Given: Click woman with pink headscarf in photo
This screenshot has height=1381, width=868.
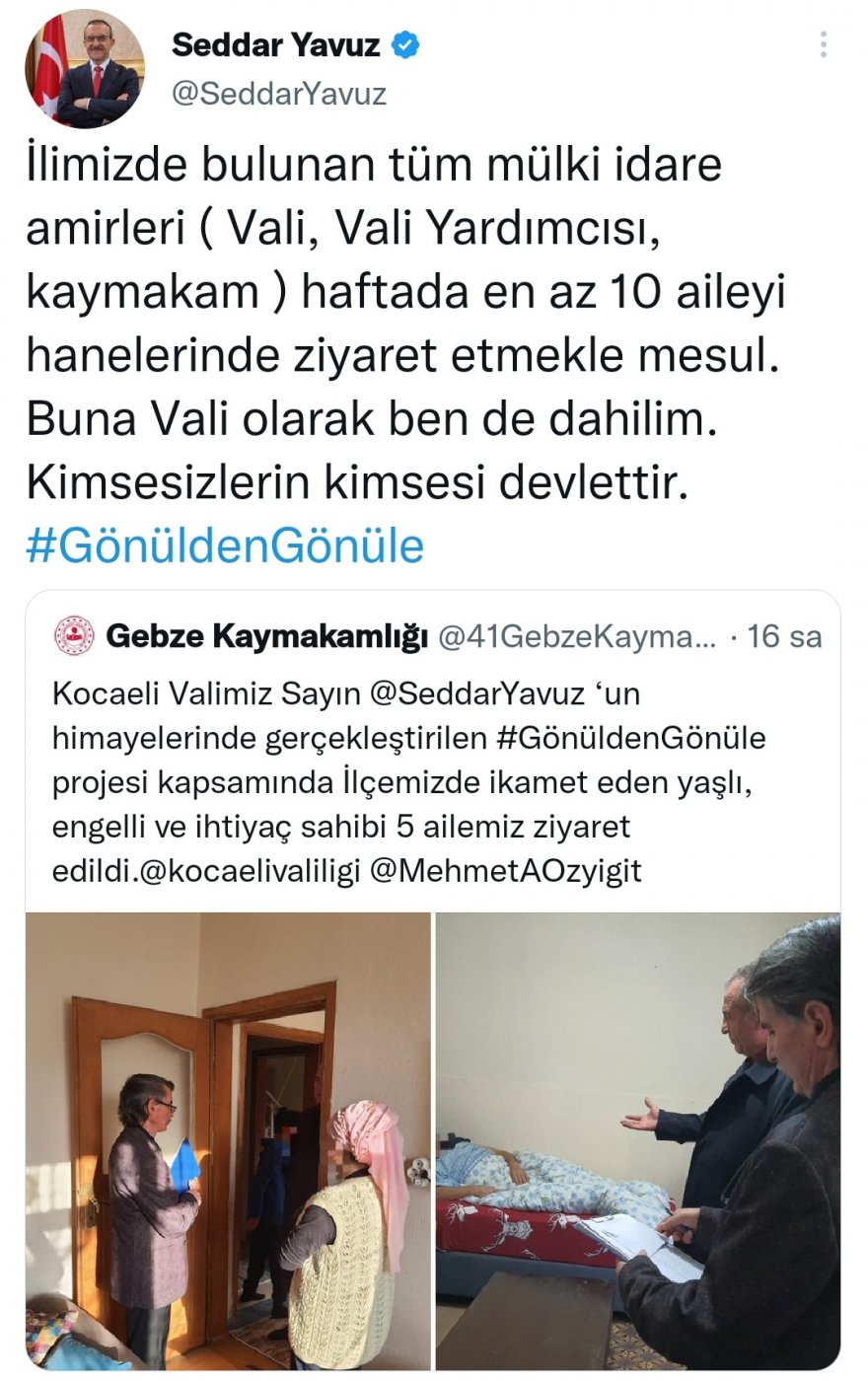Looking at the screenshot, I should click(x=352, y=1228).
